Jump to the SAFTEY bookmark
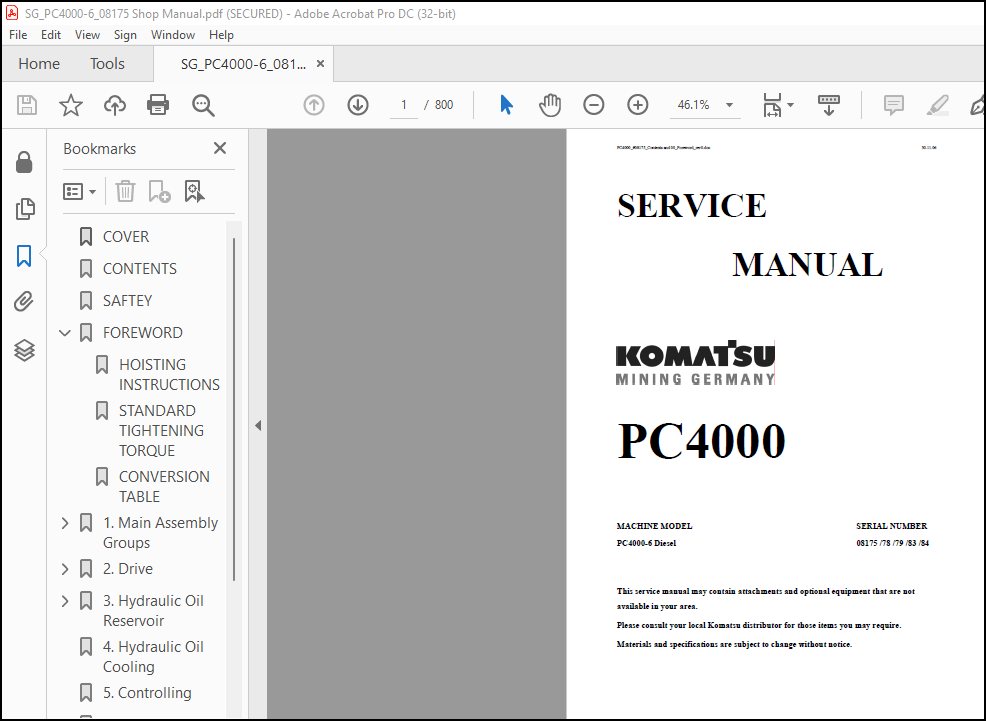The image size is (986, 721). [x=128, y=301]
